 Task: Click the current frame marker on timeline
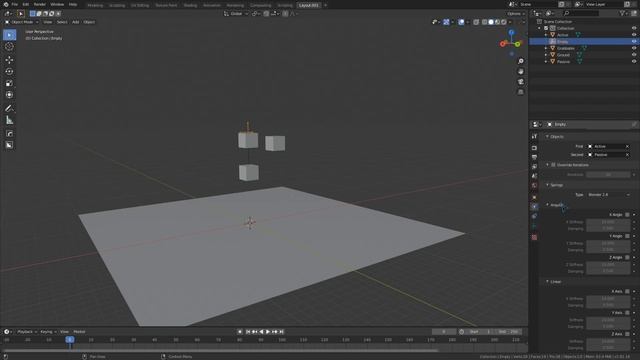point(70,340)
